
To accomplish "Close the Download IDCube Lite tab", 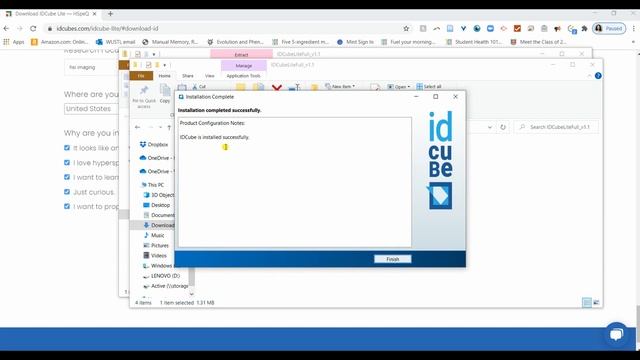I will click(x=95, y=13).
